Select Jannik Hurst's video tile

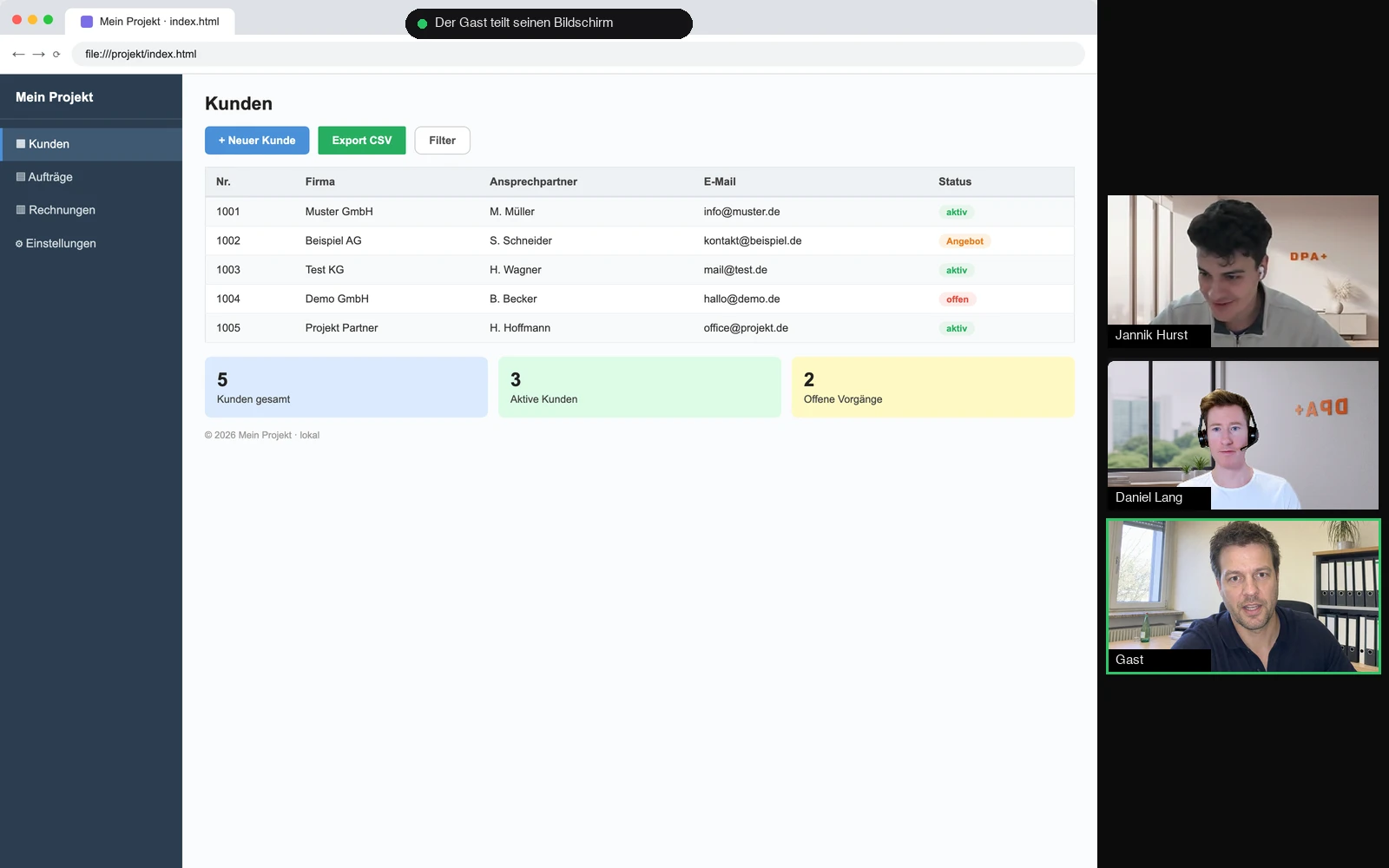(x=1243, y=271)
